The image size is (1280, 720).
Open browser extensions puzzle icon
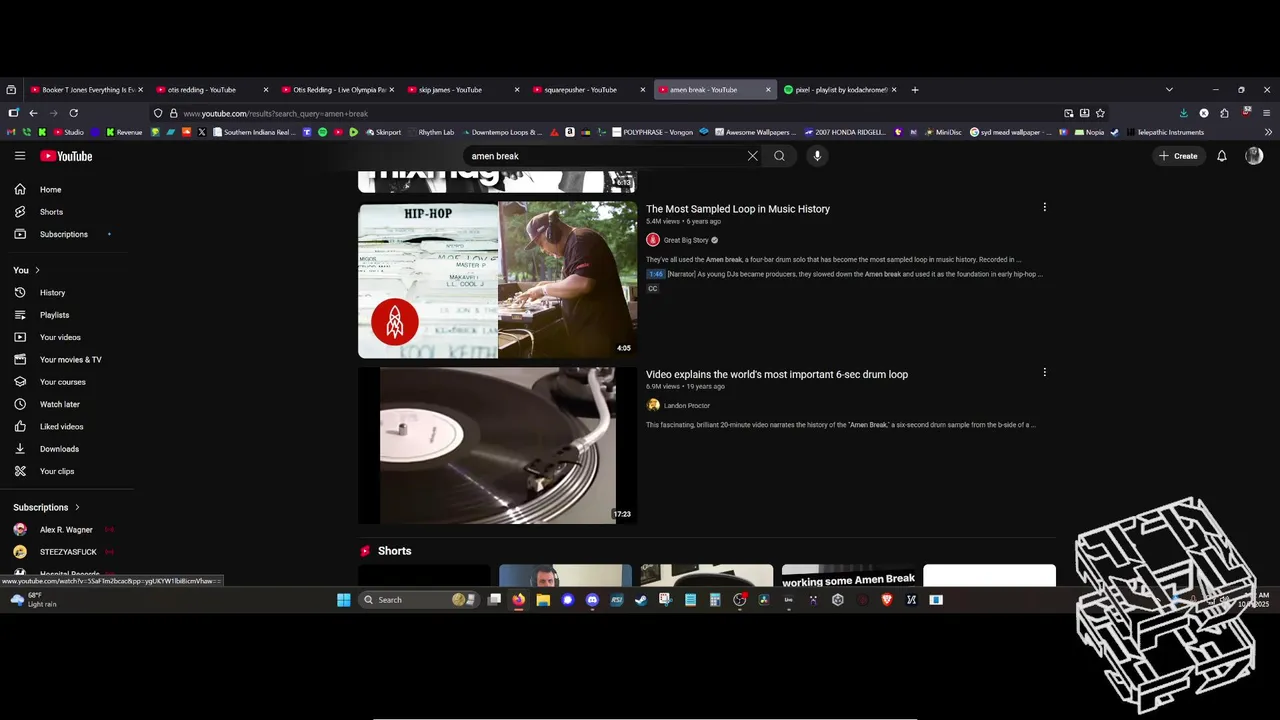pyautogui.click(x=1224, y=113)
